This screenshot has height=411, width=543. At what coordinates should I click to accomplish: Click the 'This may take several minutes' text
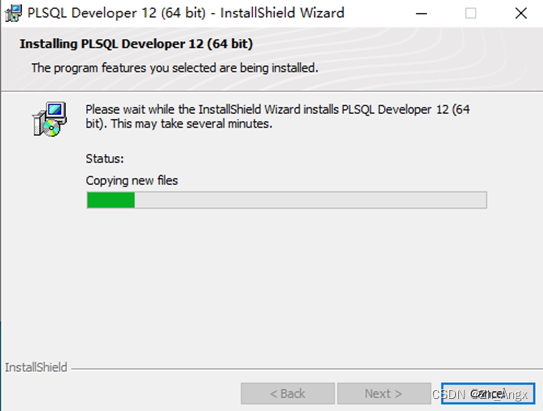point(192,124)
